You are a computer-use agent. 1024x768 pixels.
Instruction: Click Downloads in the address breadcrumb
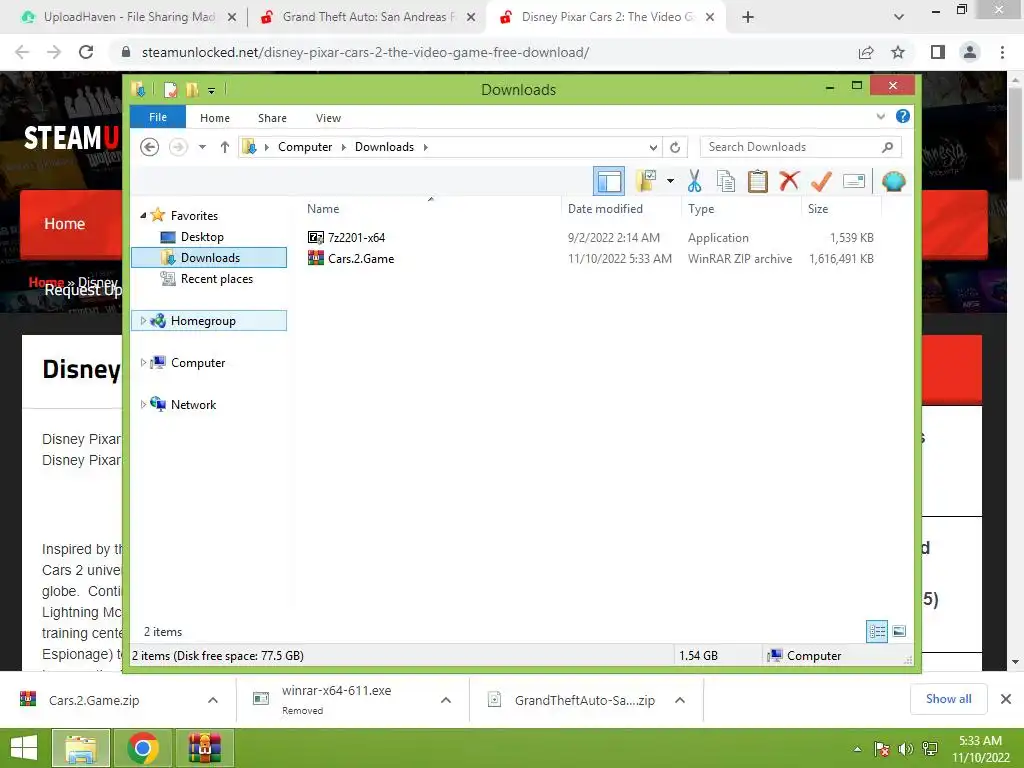point(384,147)
